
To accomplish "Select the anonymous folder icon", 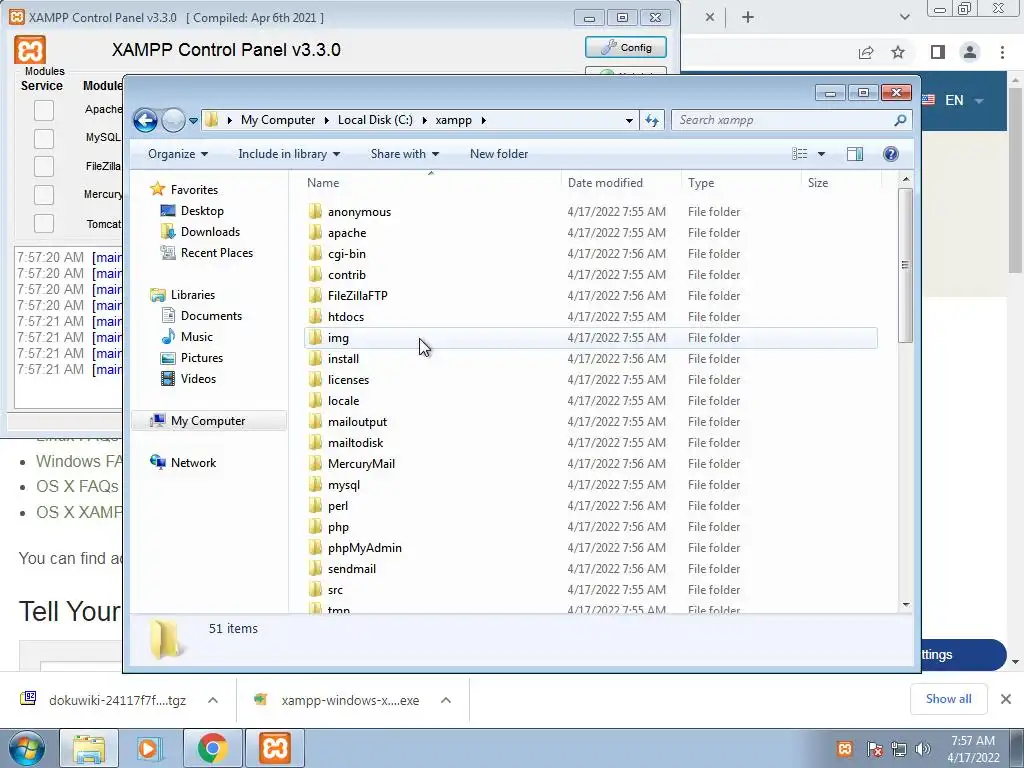I will click(315, 211).
